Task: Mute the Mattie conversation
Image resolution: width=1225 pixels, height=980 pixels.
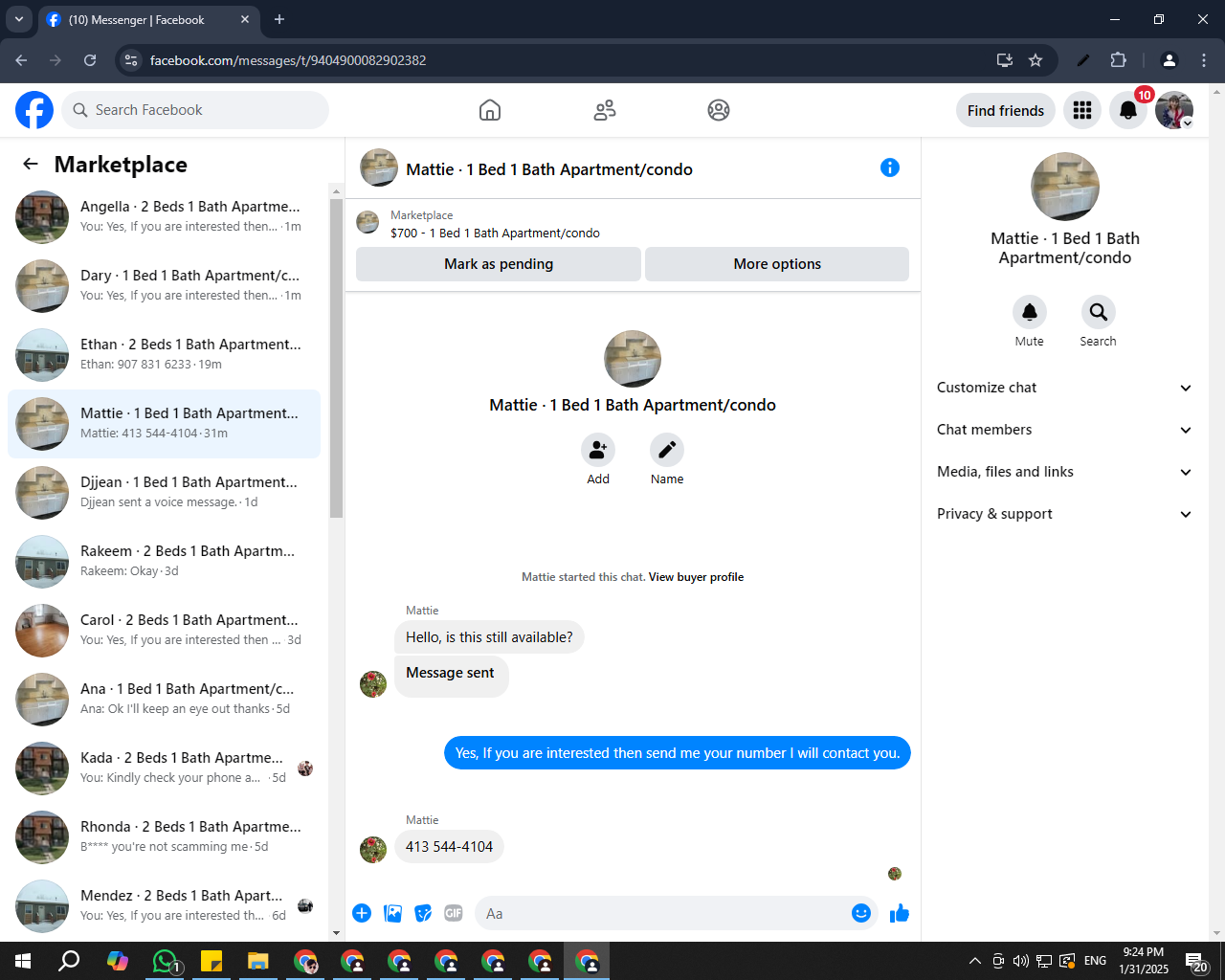Action: pos(1030,312)
